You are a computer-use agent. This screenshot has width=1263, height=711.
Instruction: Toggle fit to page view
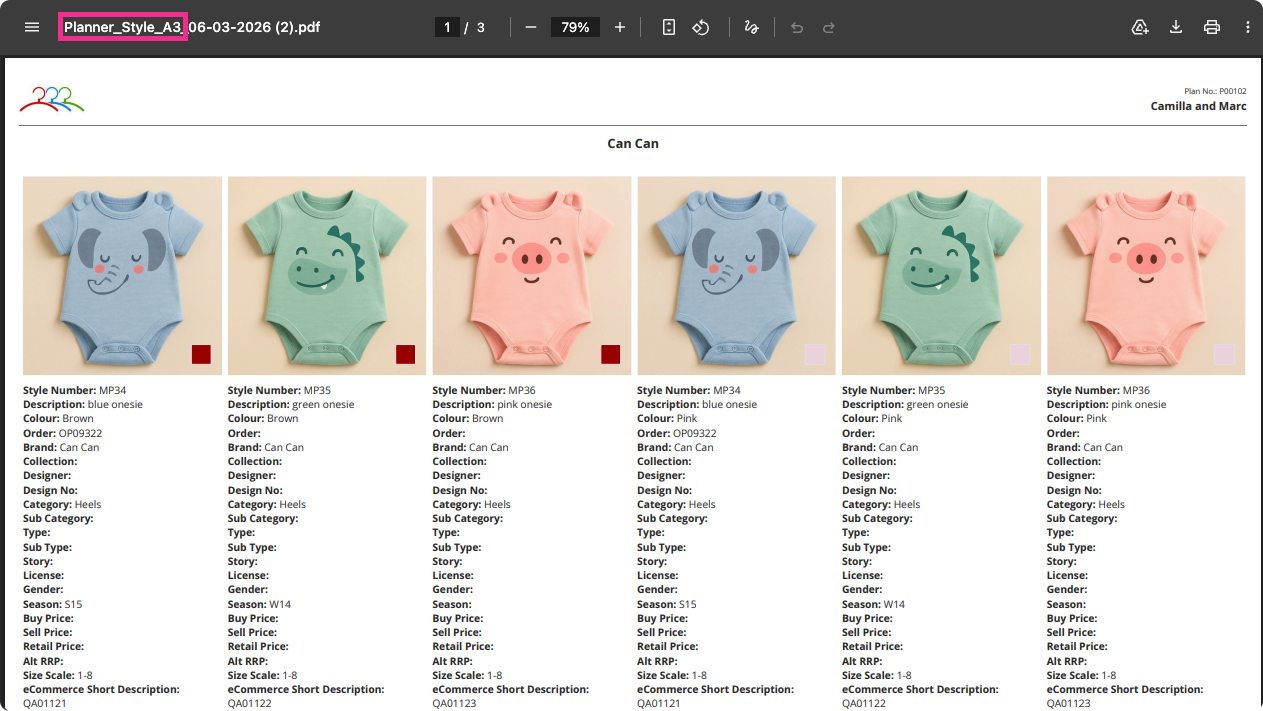pos(669,27)
